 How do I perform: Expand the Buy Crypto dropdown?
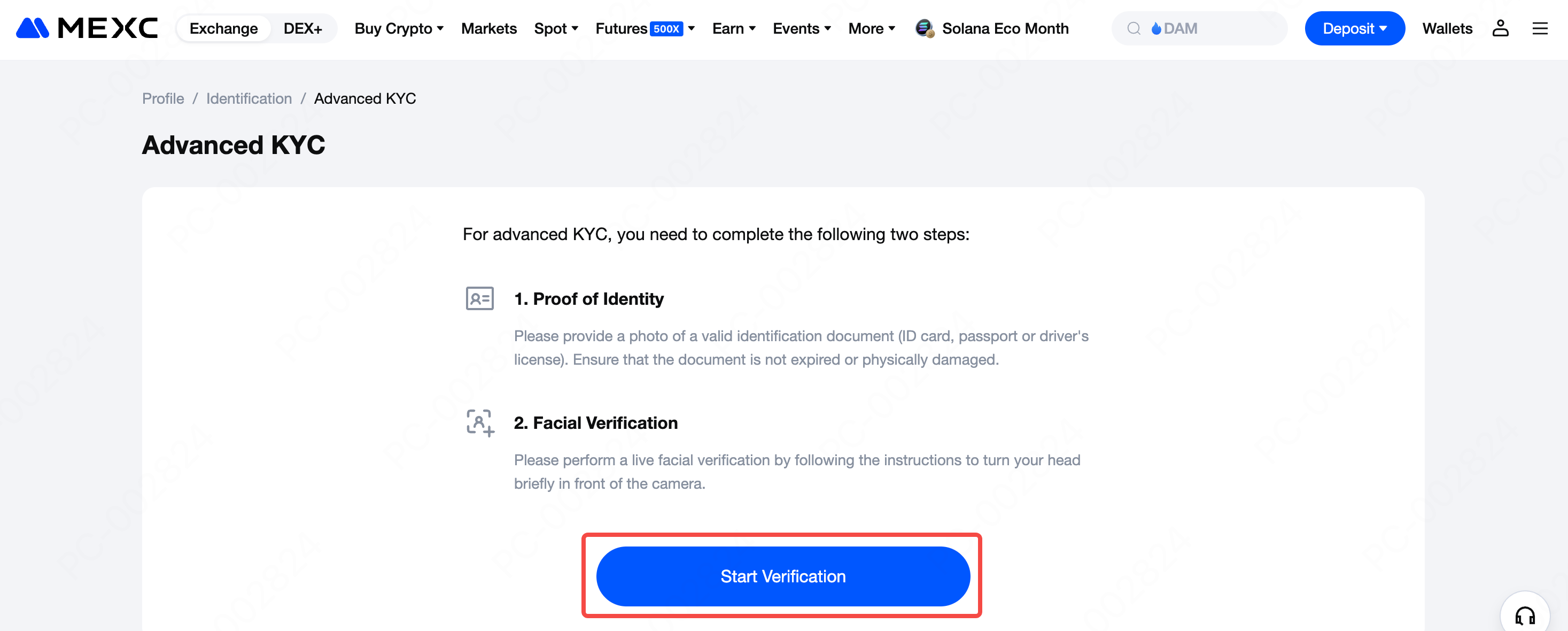tap(399, 29)
